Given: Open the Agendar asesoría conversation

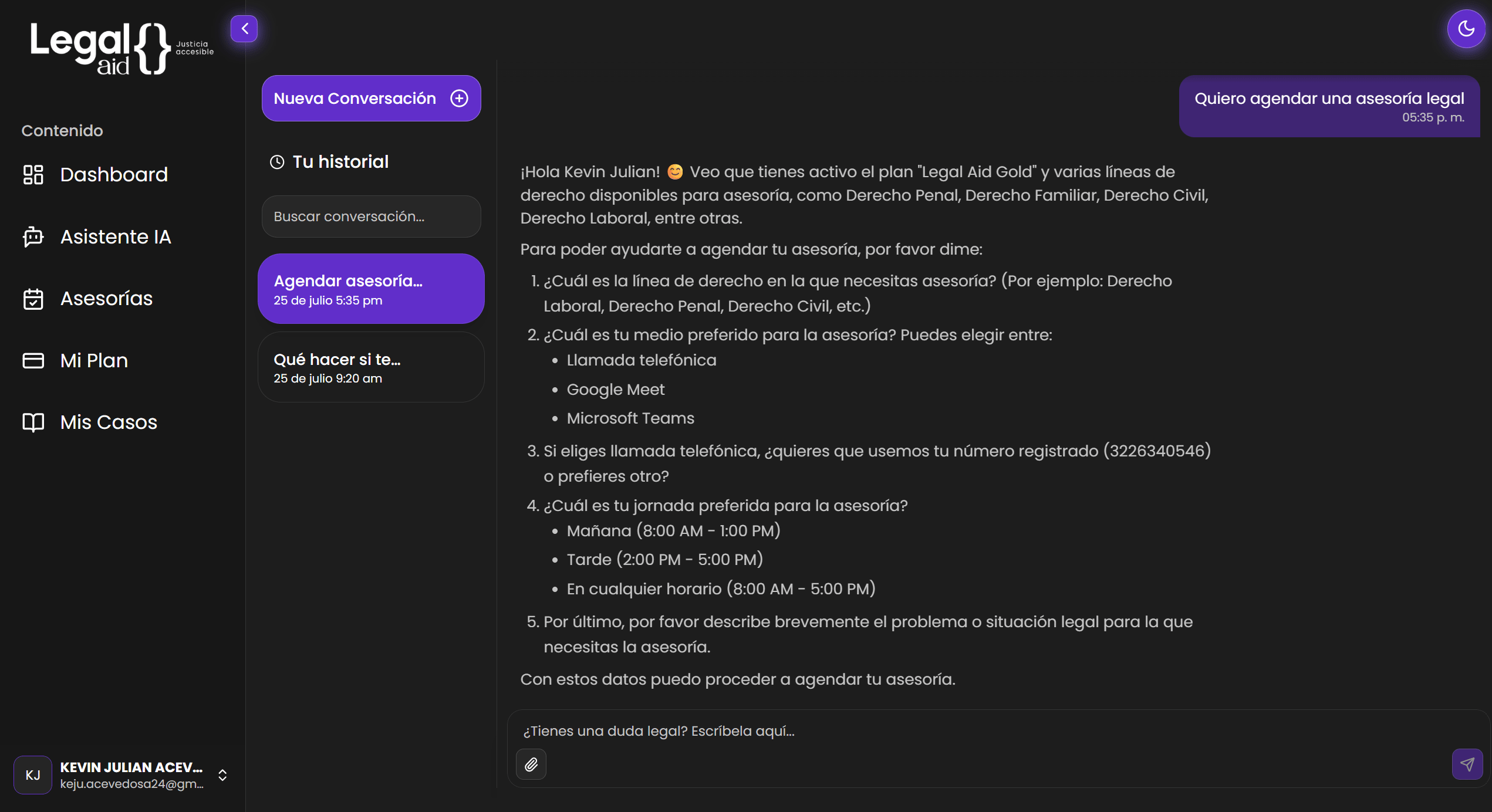Looking at the screenshot, I should coord(371,289).
